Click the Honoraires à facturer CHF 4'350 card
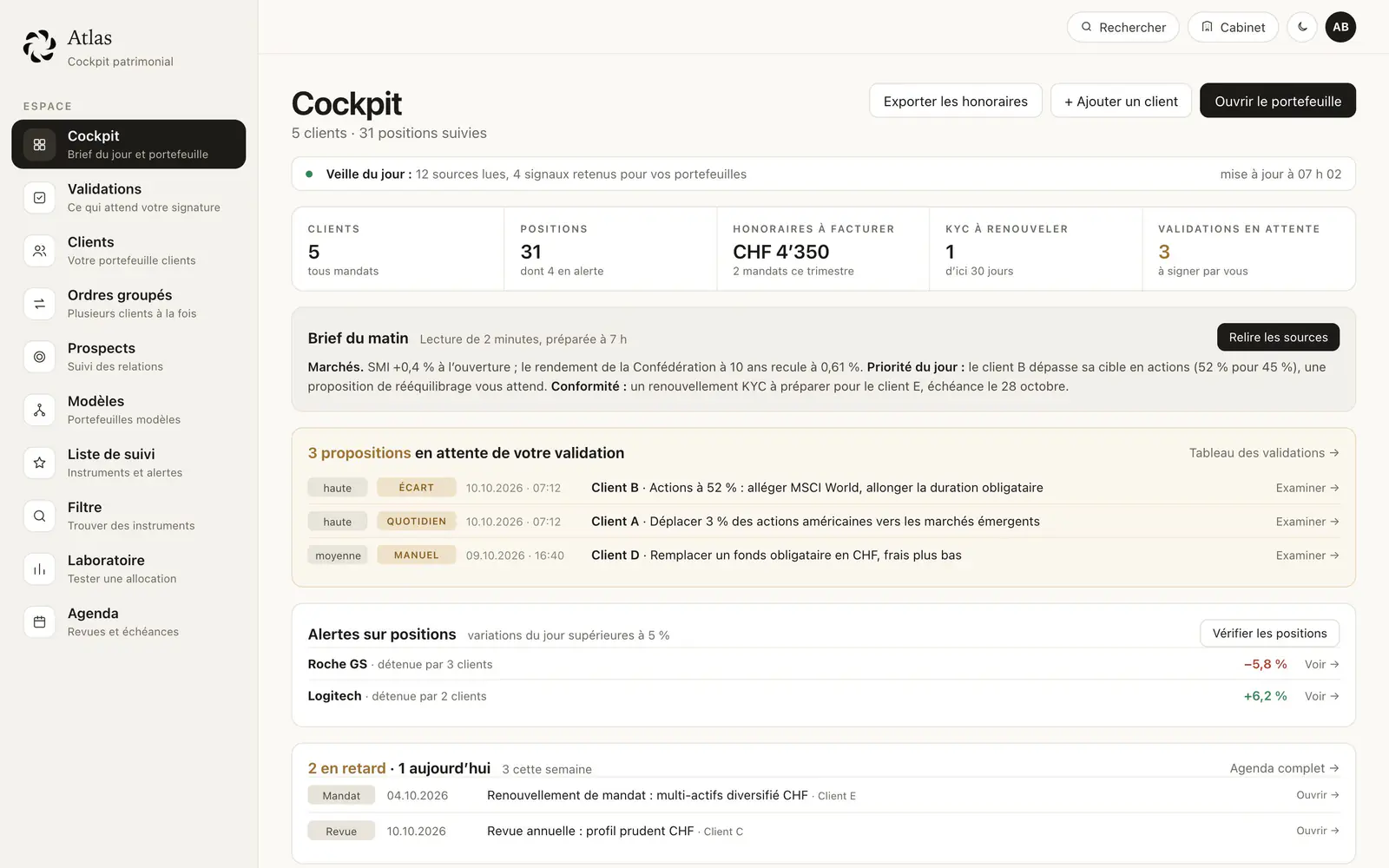Image resolution: width=1389 pixels, height=868 pixels. click(823, 249)
